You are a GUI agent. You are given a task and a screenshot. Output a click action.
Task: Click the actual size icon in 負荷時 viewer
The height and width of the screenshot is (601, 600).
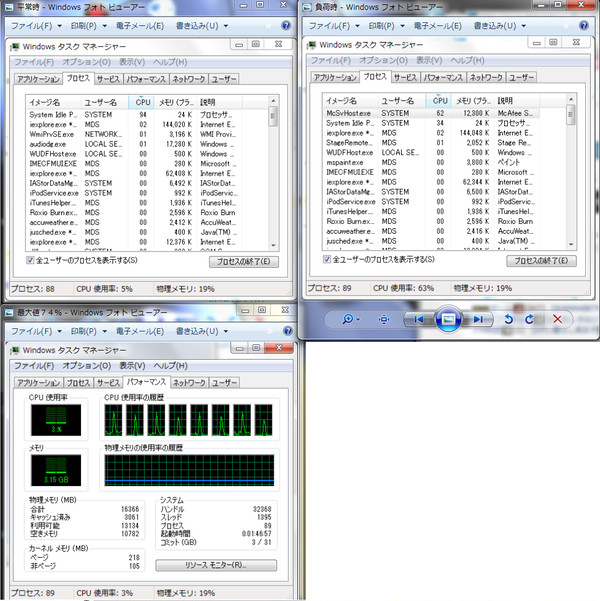coord(384,319)
